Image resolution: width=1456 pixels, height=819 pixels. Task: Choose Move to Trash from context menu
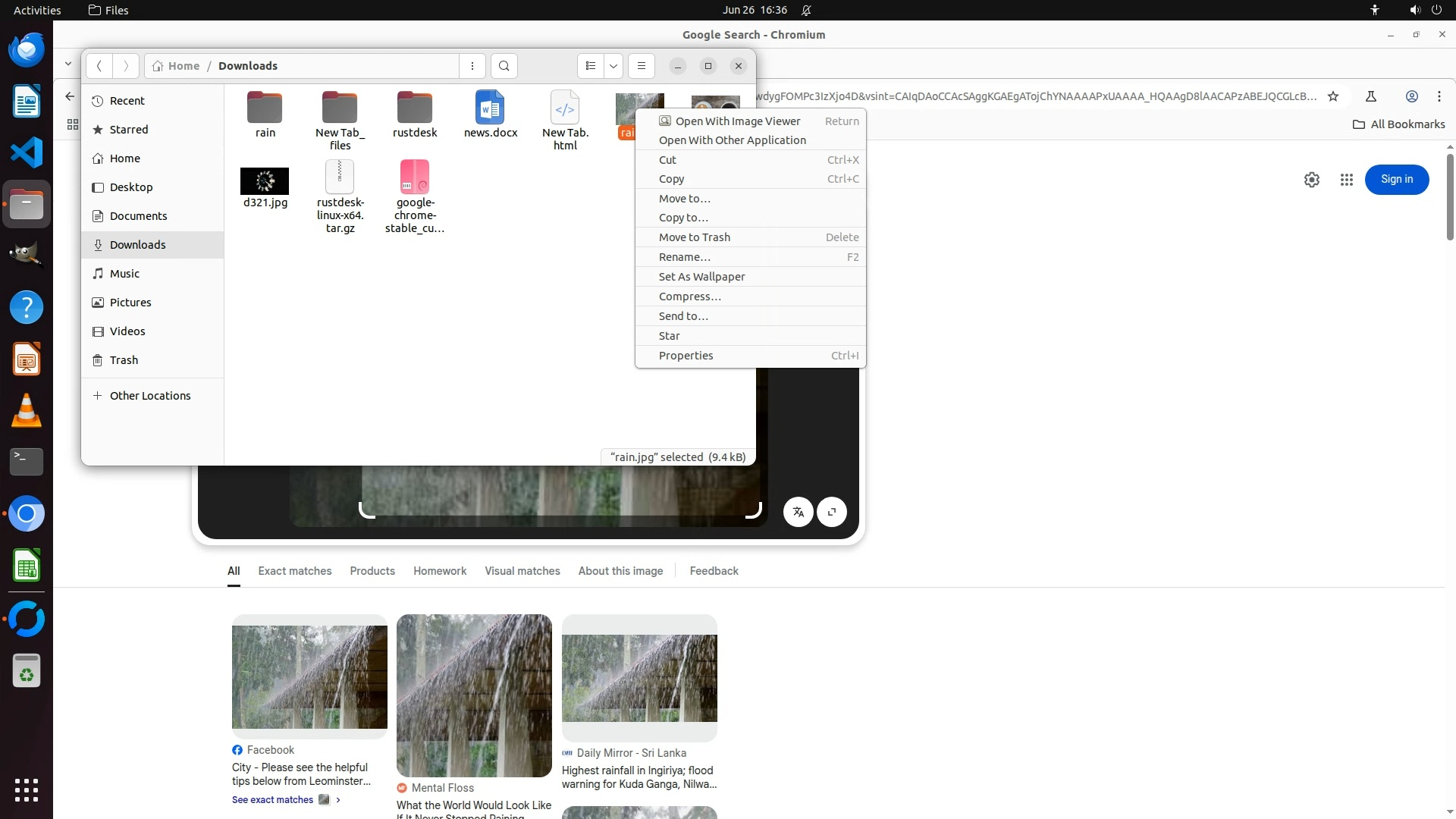coord(694,237)
